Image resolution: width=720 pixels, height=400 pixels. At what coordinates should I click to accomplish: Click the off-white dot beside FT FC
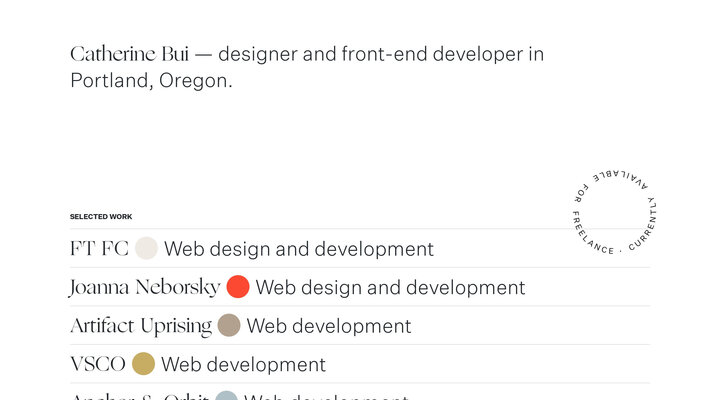pos(146,249)
